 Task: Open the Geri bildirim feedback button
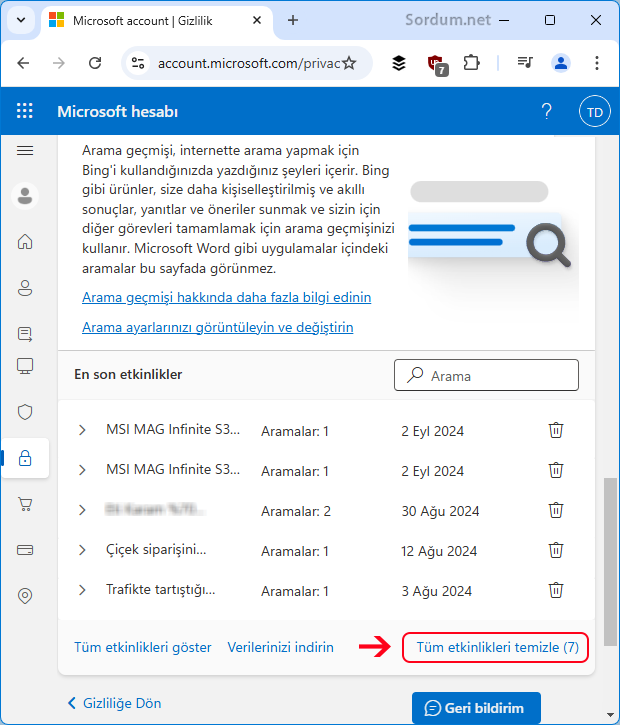(x=476, y=708)
